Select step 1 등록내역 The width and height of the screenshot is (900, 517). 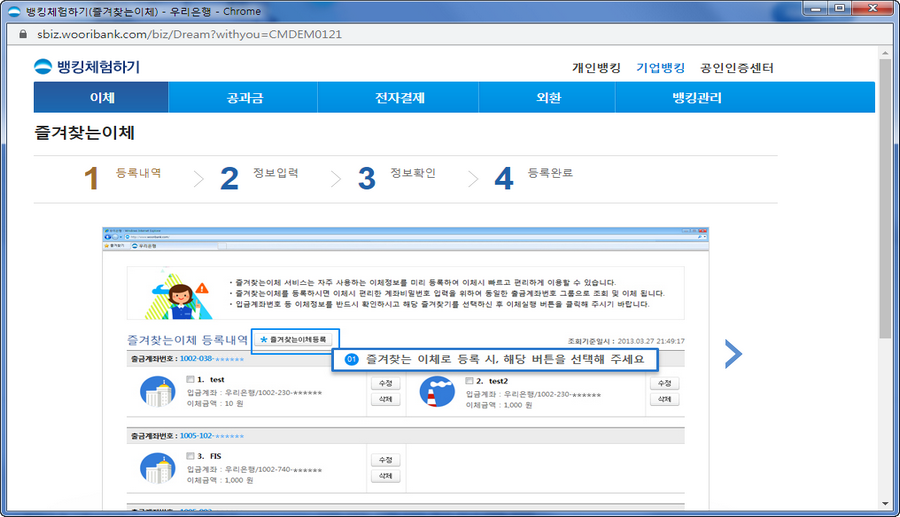point(122,177)
